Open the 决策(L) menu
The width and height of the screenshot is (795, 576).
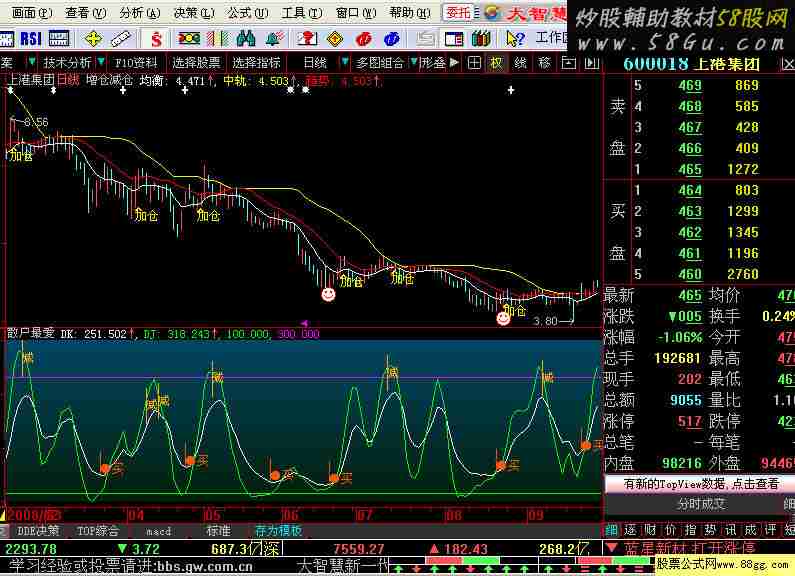click(194, 13)
